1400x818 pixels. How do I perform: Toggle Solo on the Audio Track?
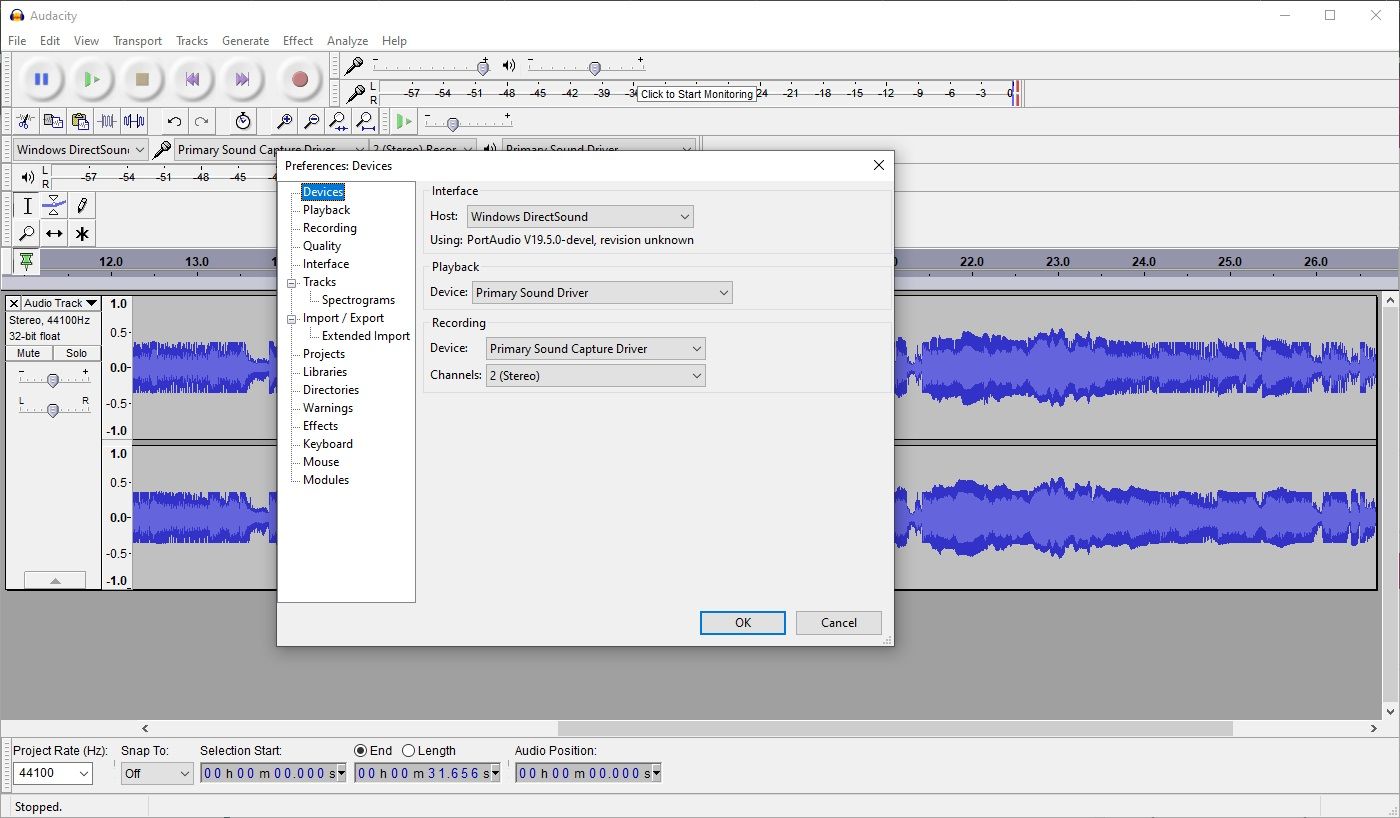click(x=76, y=353)
